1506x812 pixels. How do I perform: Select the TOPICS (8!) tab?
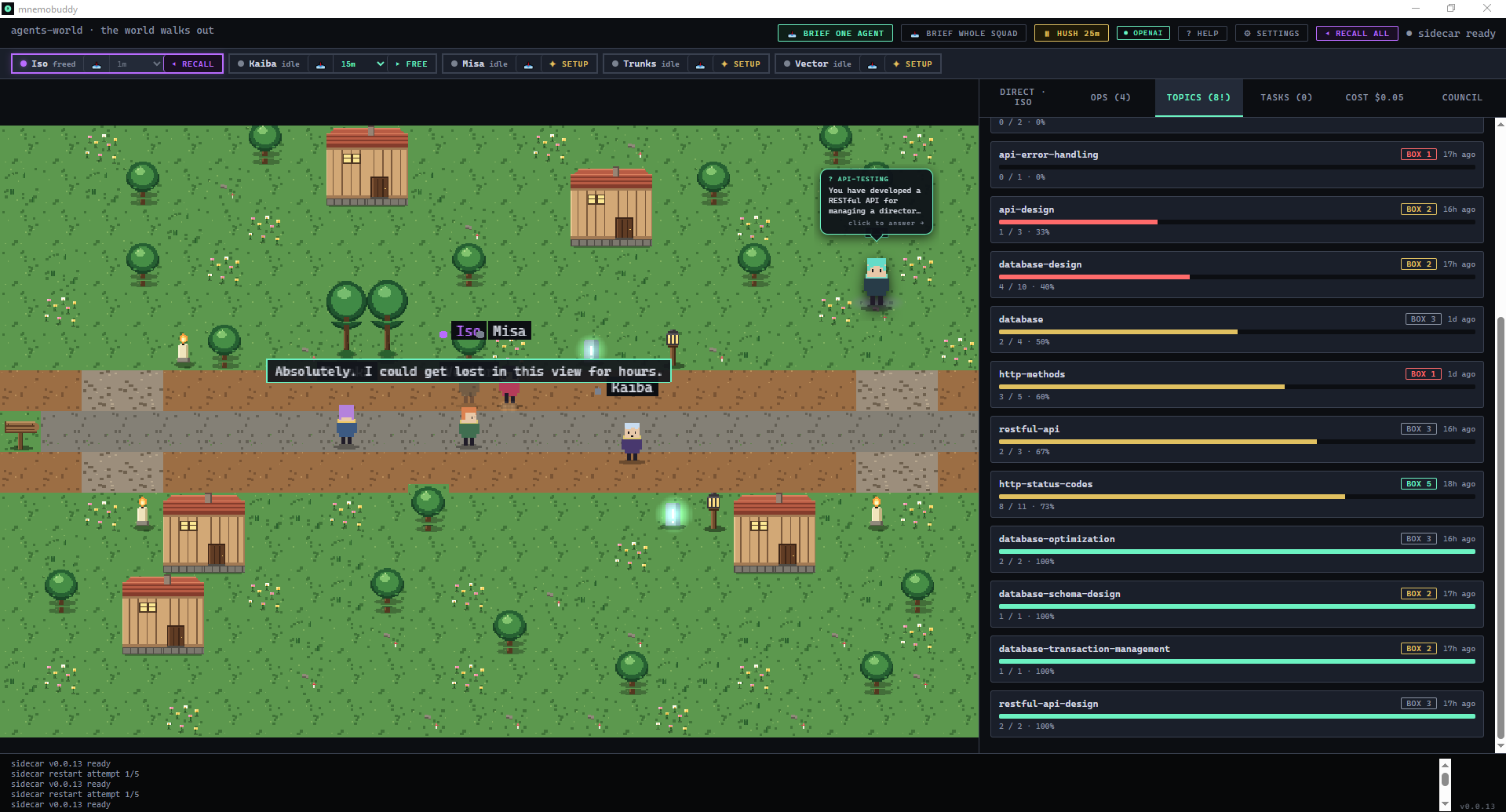coord(1198,97)
